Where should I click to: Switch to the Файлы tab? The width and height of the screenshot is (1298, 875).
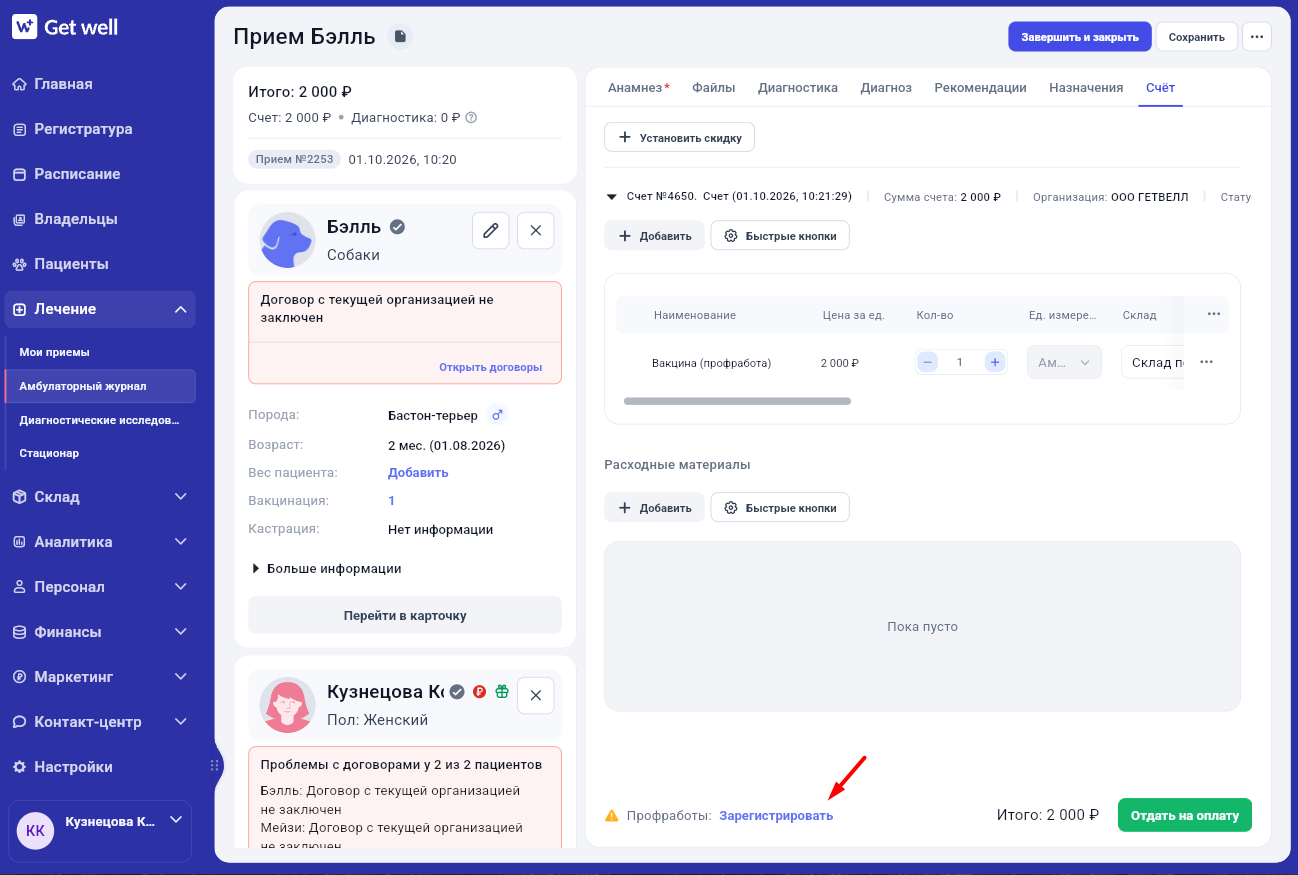coord(714,88)
